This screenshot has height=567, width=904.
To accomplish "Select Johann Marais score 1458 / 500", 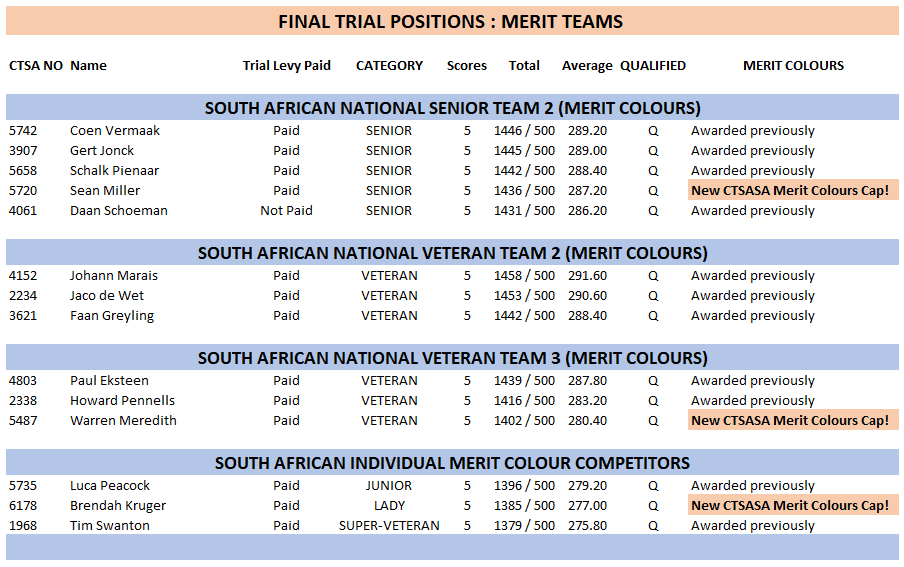I will (x=524, y=276).
